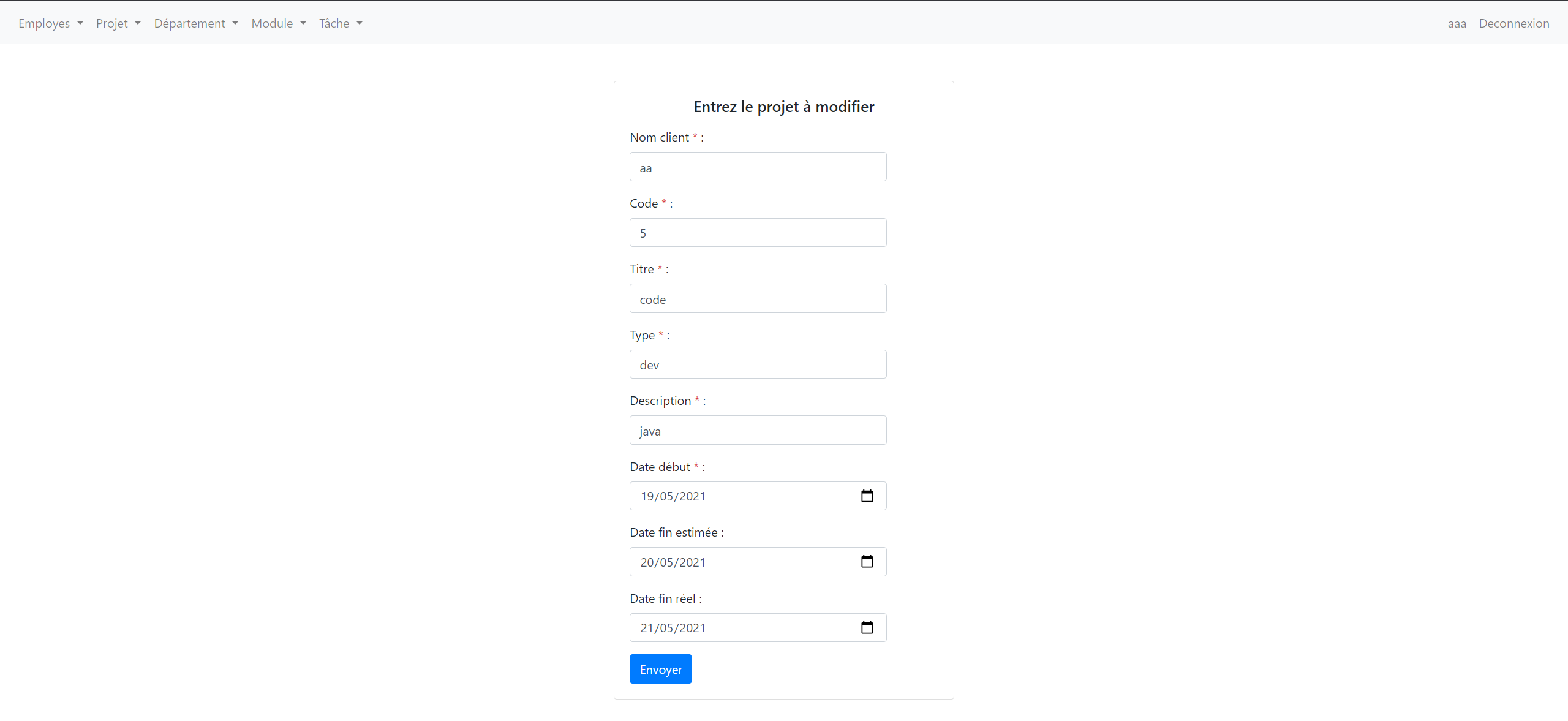
Task: Select the Nom client input containing aa
Action: click(x=758, y=166)
